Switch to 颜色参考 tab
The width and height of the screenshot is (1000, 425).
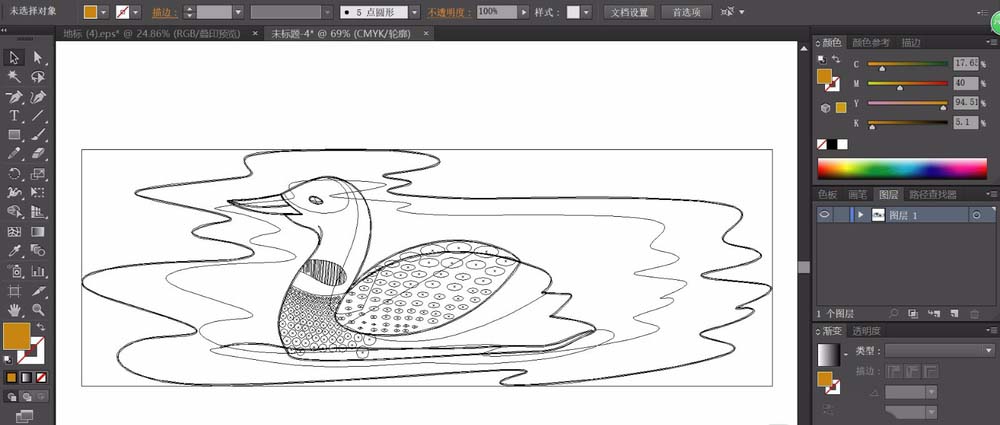click(x=871, y=43)
